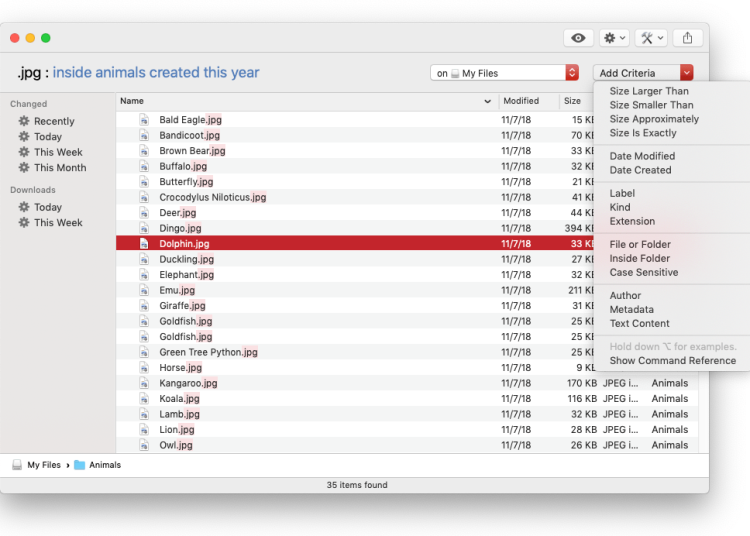Click the Name column sort chevron
The height and width of the screenshot is (536, 750).
(488, 101)
